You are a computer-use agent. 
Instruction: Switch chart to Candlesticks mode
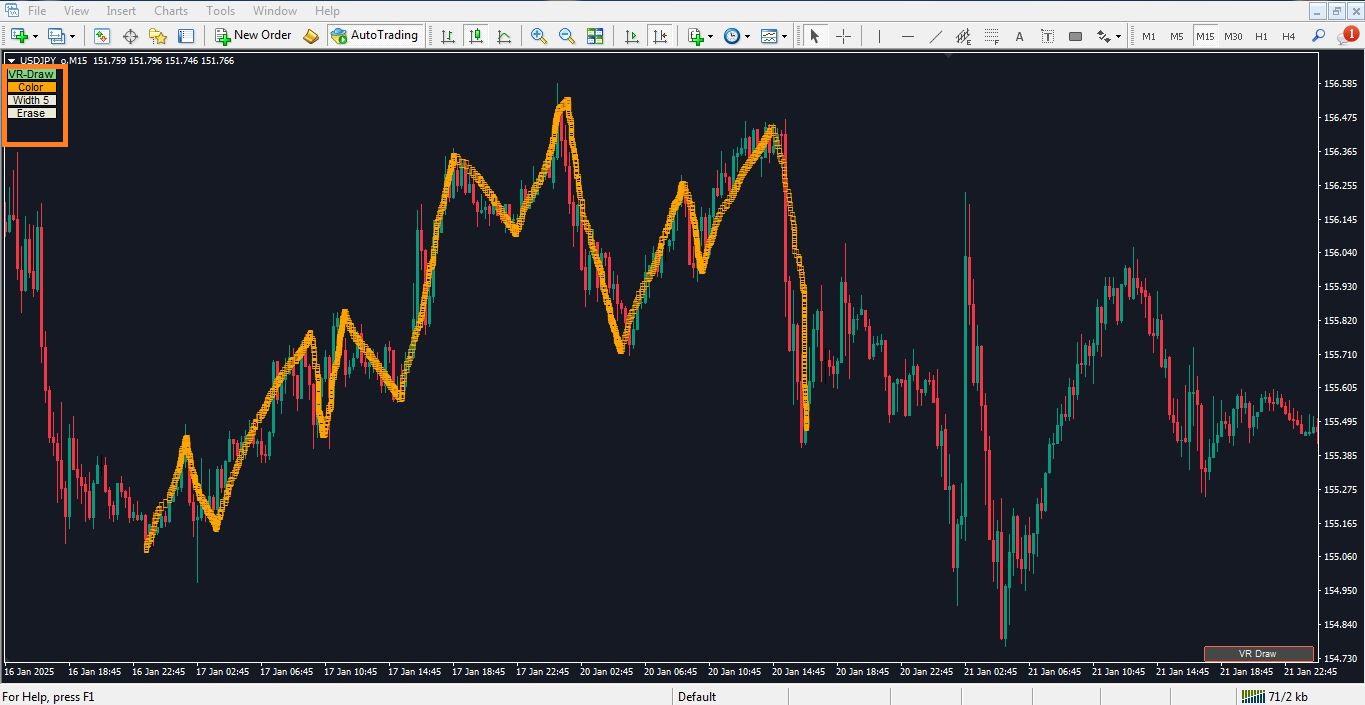click(x=476, y=36)
